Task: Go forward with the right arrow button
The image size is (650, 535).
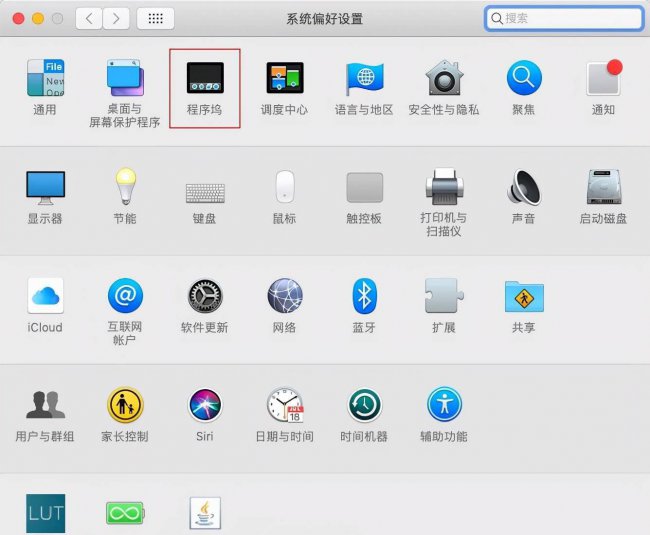Action: pyautogui.click(x=116, y=18)
